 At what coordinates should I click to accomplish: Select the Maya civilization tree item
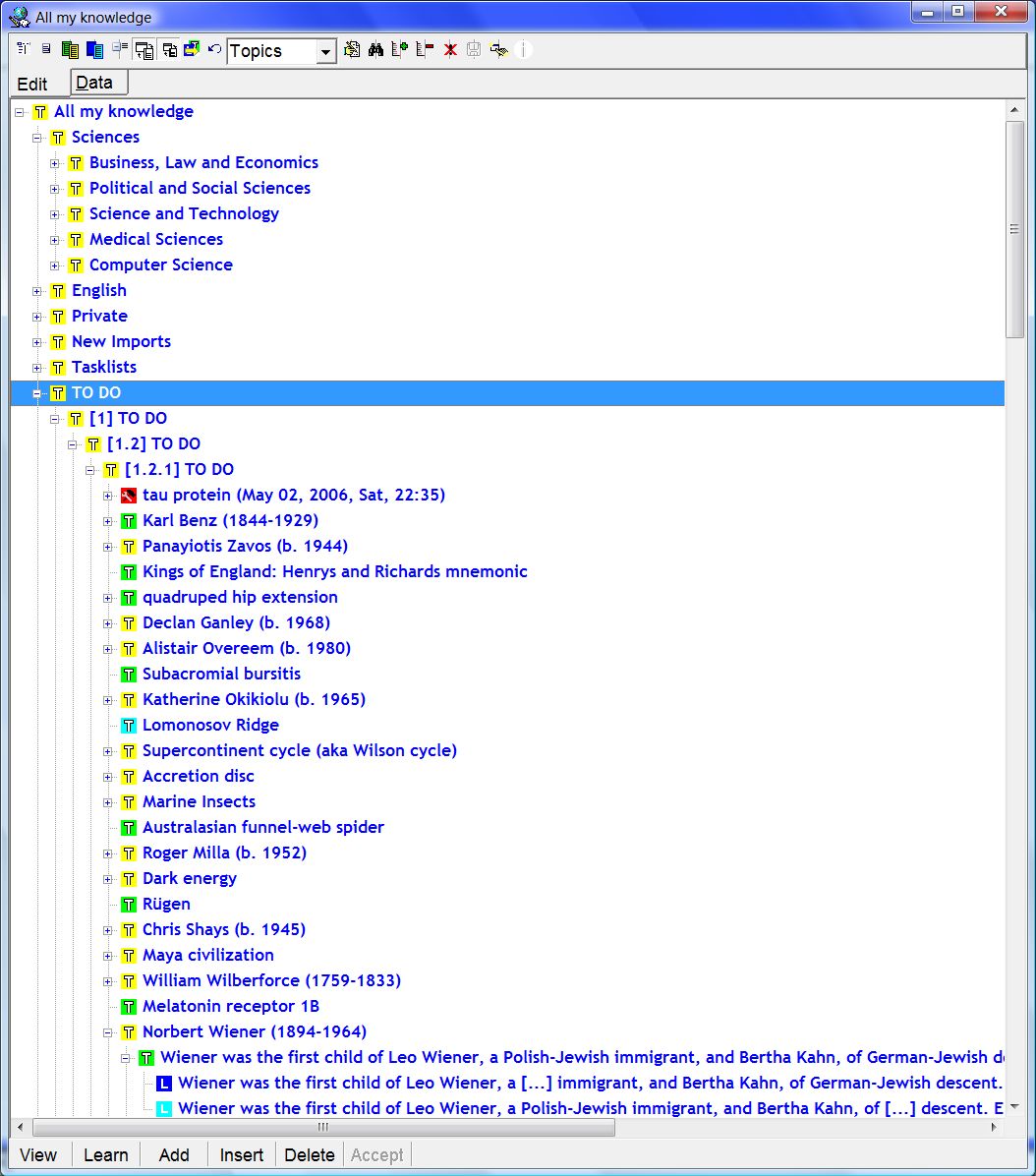pos(207,956)
